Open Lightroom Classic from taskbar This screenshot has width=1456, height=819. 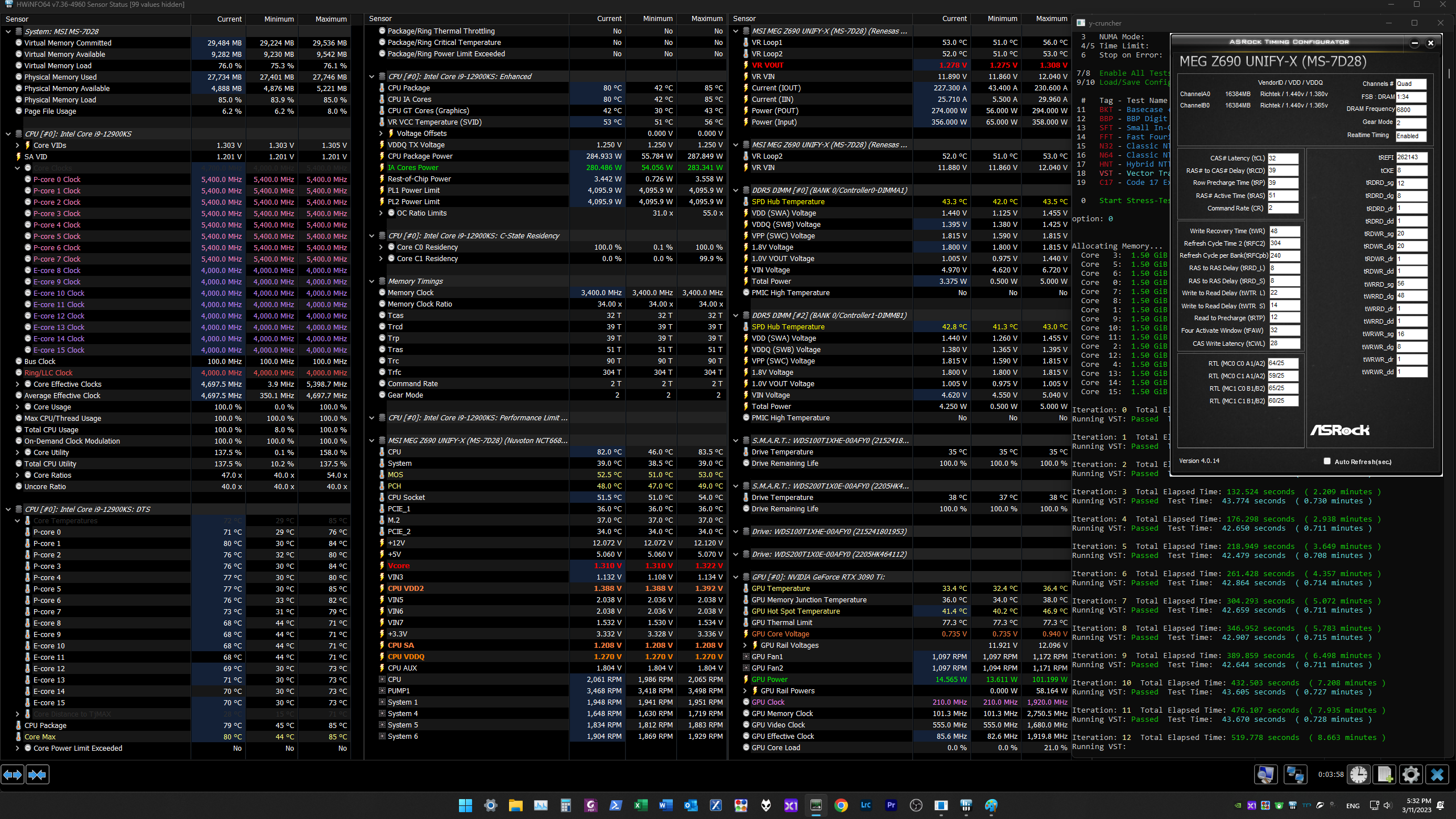click(x=866, y=805)
